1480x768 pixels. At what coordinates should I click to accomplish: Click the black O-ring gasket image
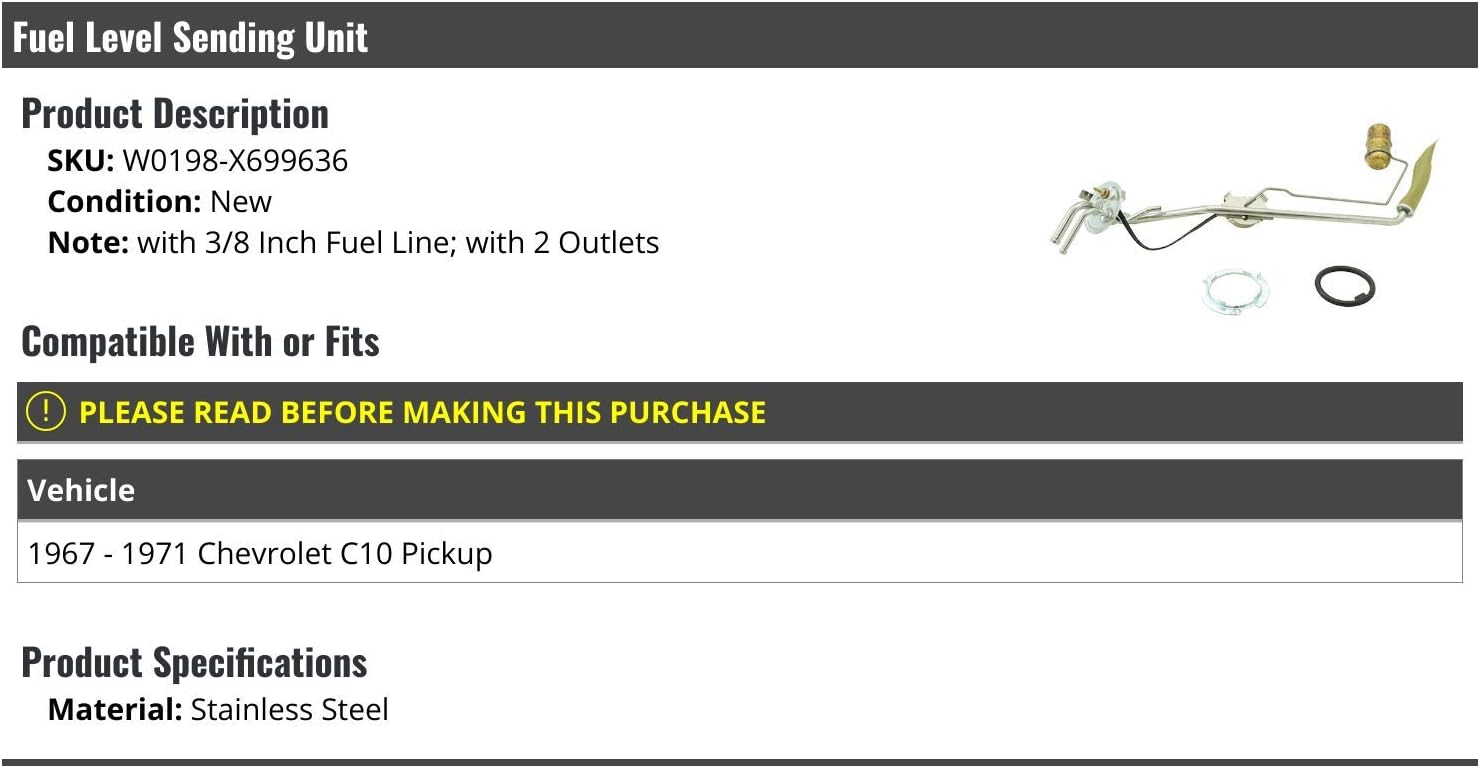tap(1345, 287)
